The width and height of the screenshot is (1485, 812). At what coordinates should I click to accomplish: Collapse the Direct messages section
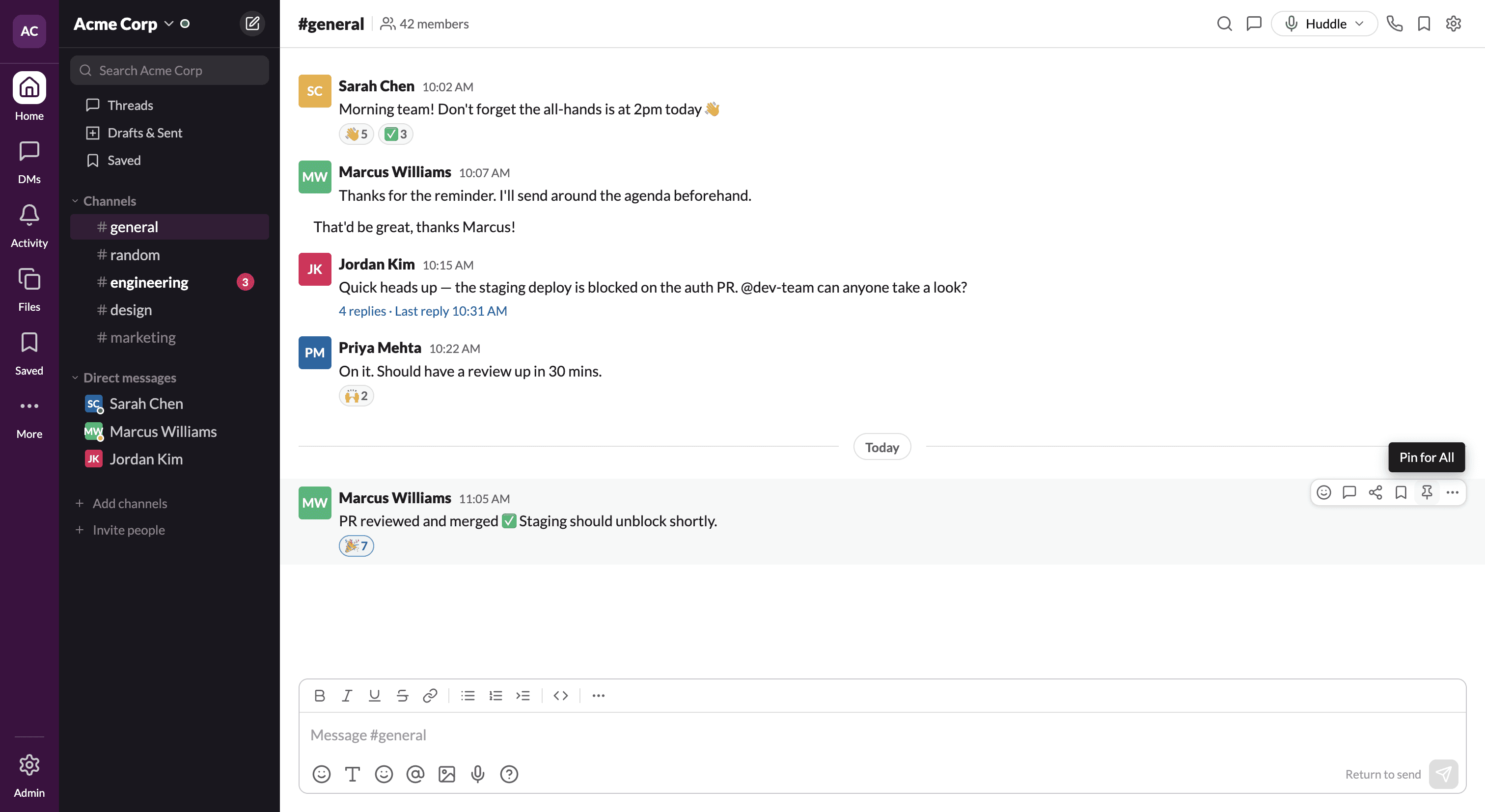(125, 378)
